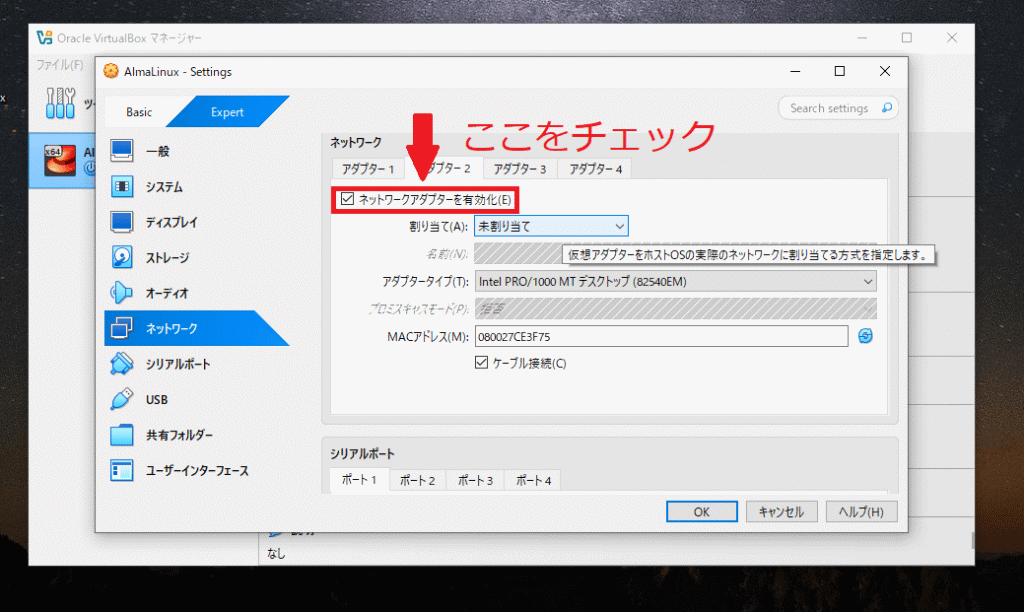Select the ネットワーク category icon
The image size is (1024, 612).
pos(121,328)
